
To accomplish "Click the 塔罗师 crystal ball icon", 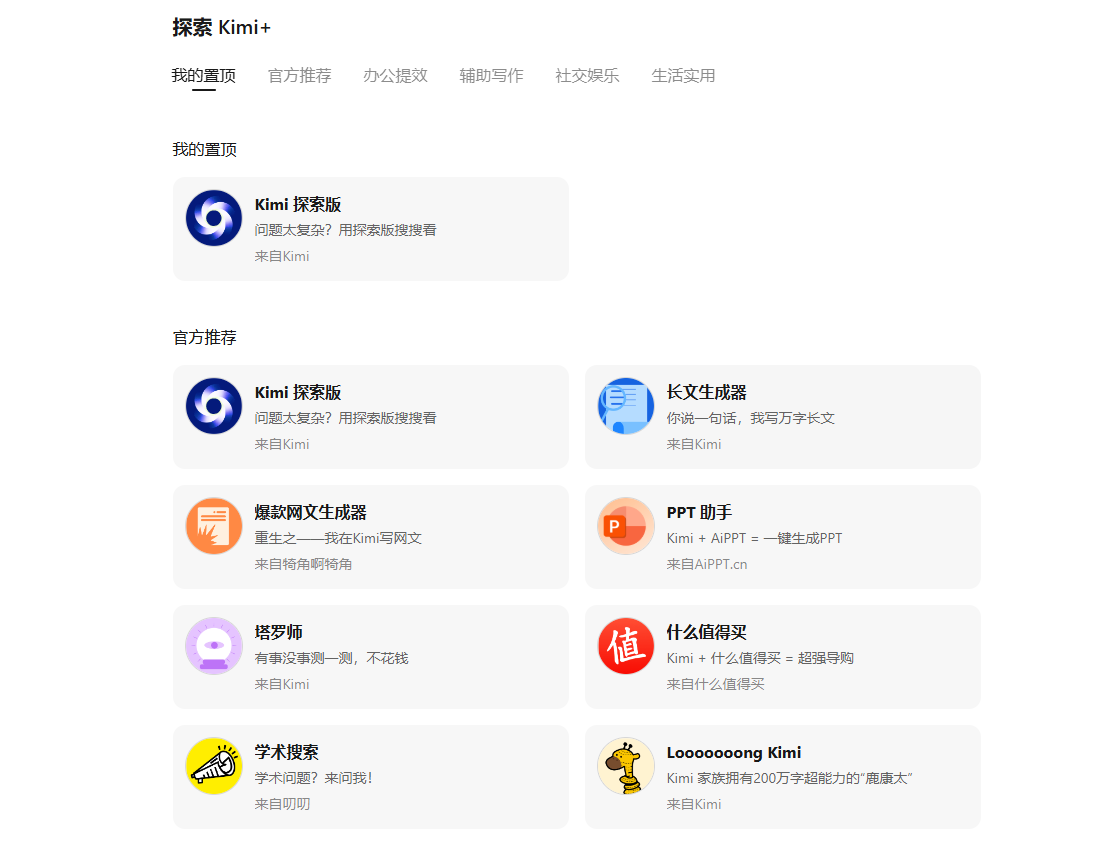I will coord(214,646).
